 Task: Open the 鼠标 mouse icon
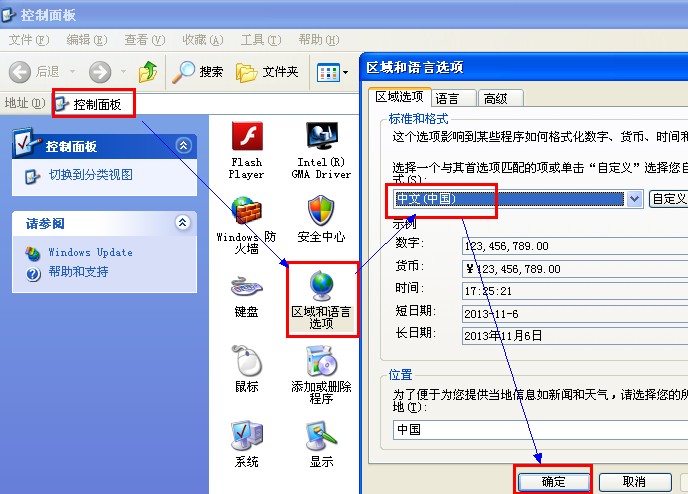[x=246, y=362]
